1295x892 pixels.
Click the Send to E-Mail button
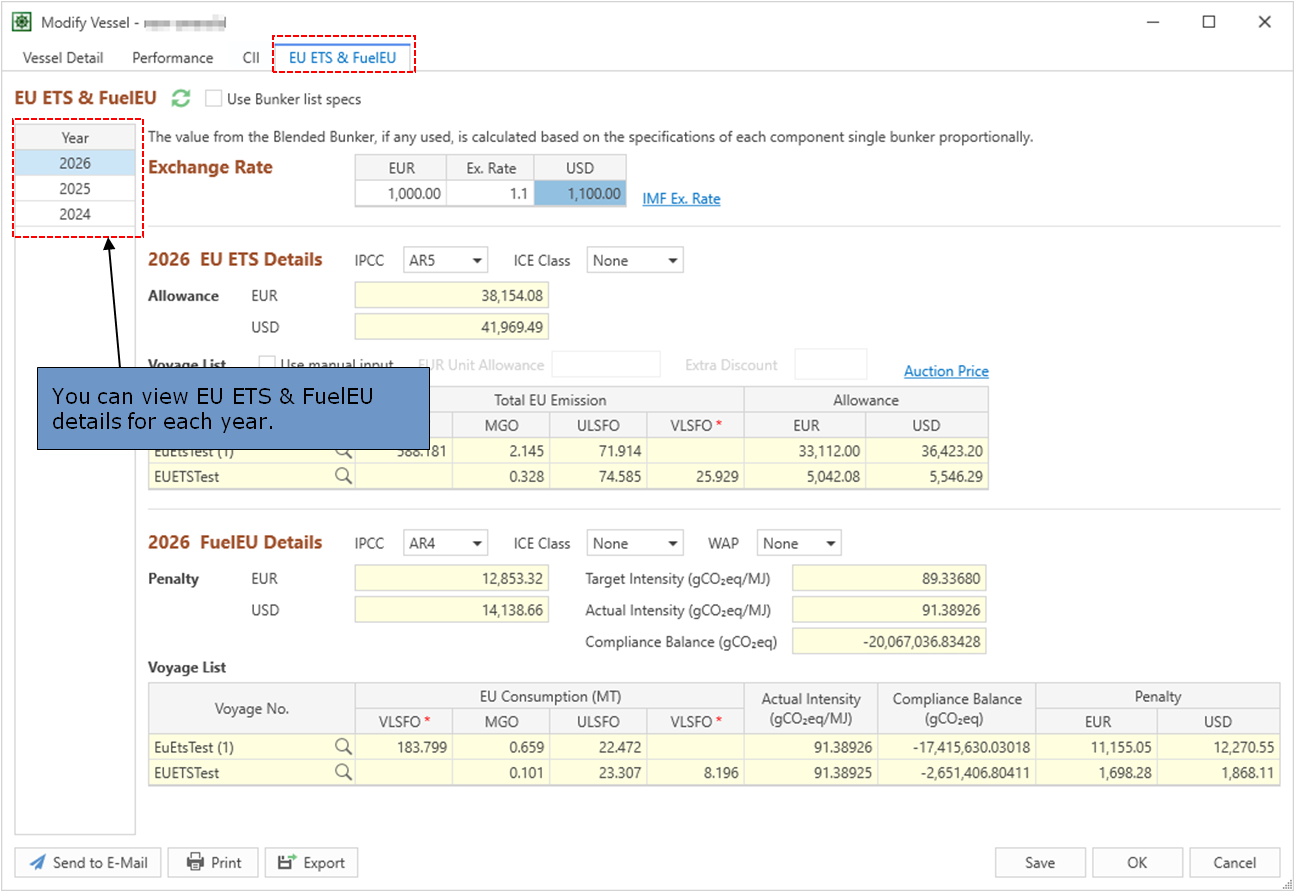click(87, 863)
